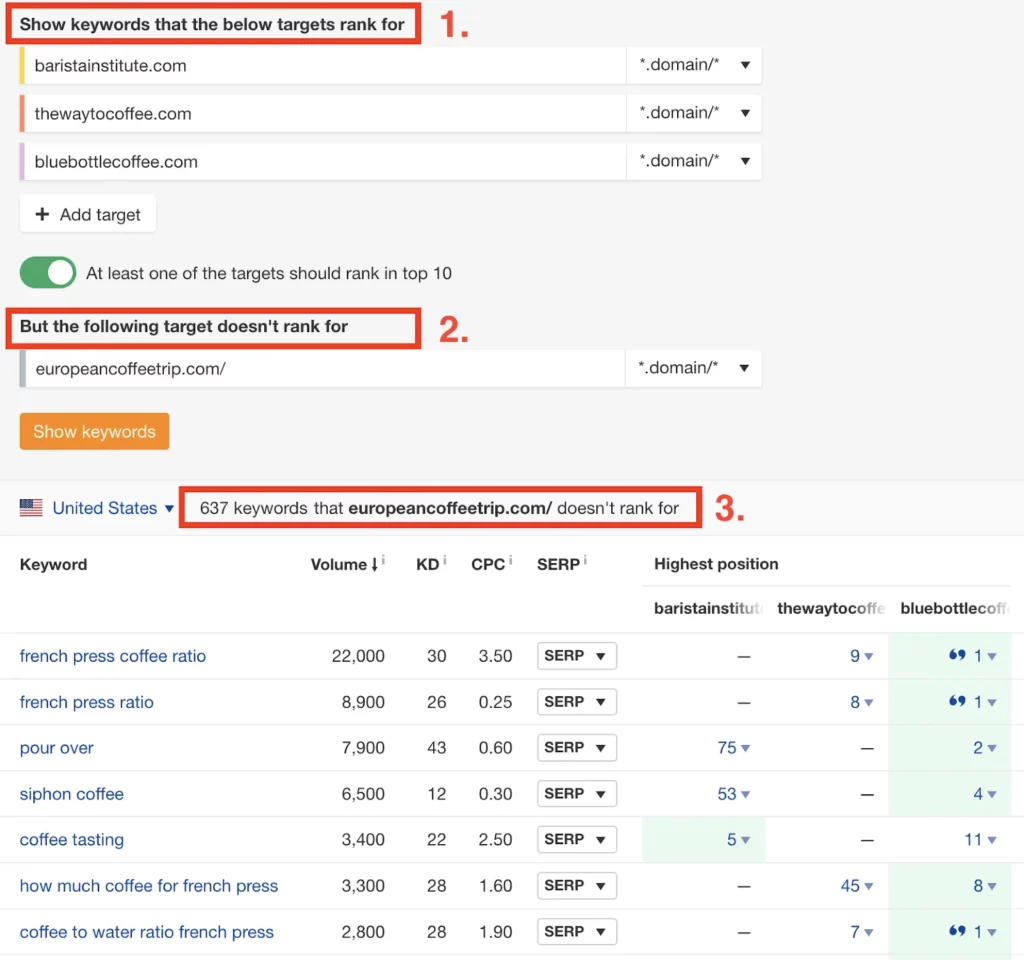Click the CPC column header
This screenshot has height=960, width=1024.
(488, 564)
